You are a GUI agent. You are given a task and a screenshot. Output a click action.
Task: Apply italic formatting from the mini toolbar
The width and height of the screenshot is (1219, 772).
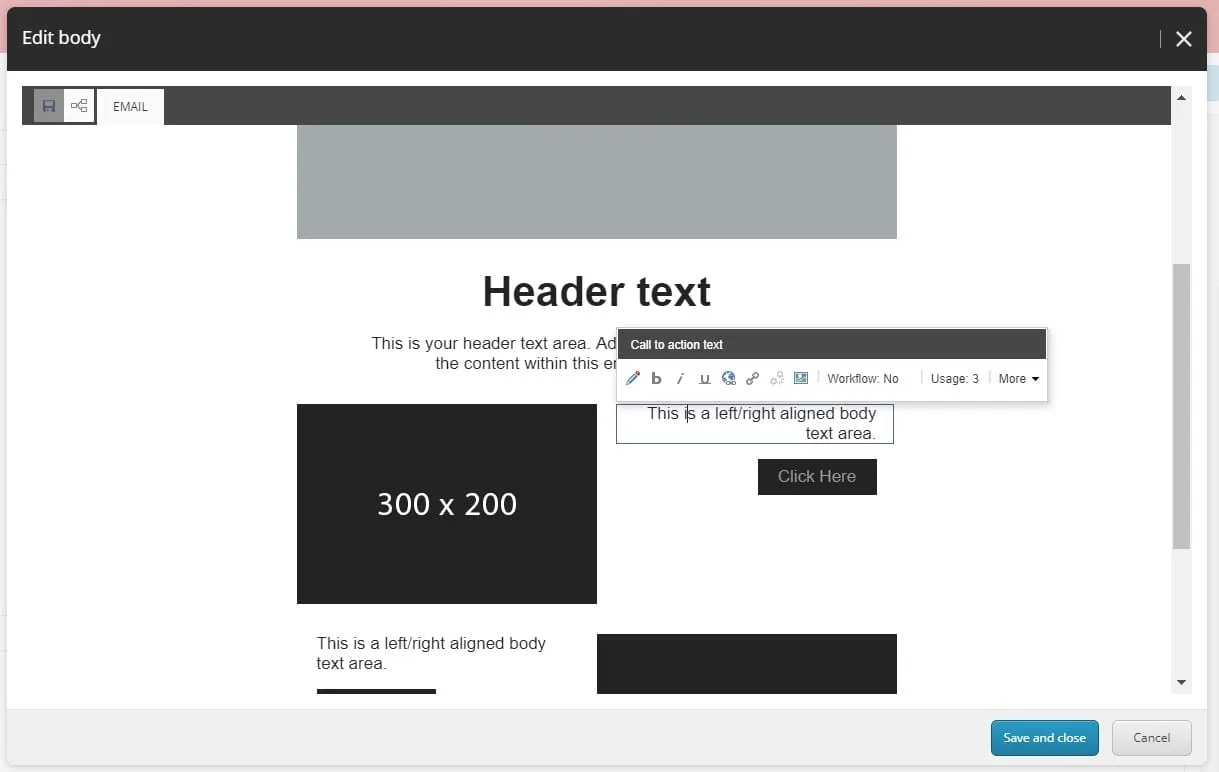(x=680, y=378)
